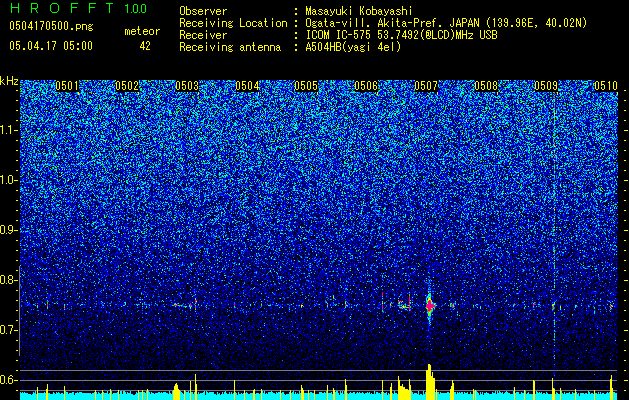Click the timestamp 05.04.17 05:00
This screenshot has height=400, width=629.
[51, 46]
